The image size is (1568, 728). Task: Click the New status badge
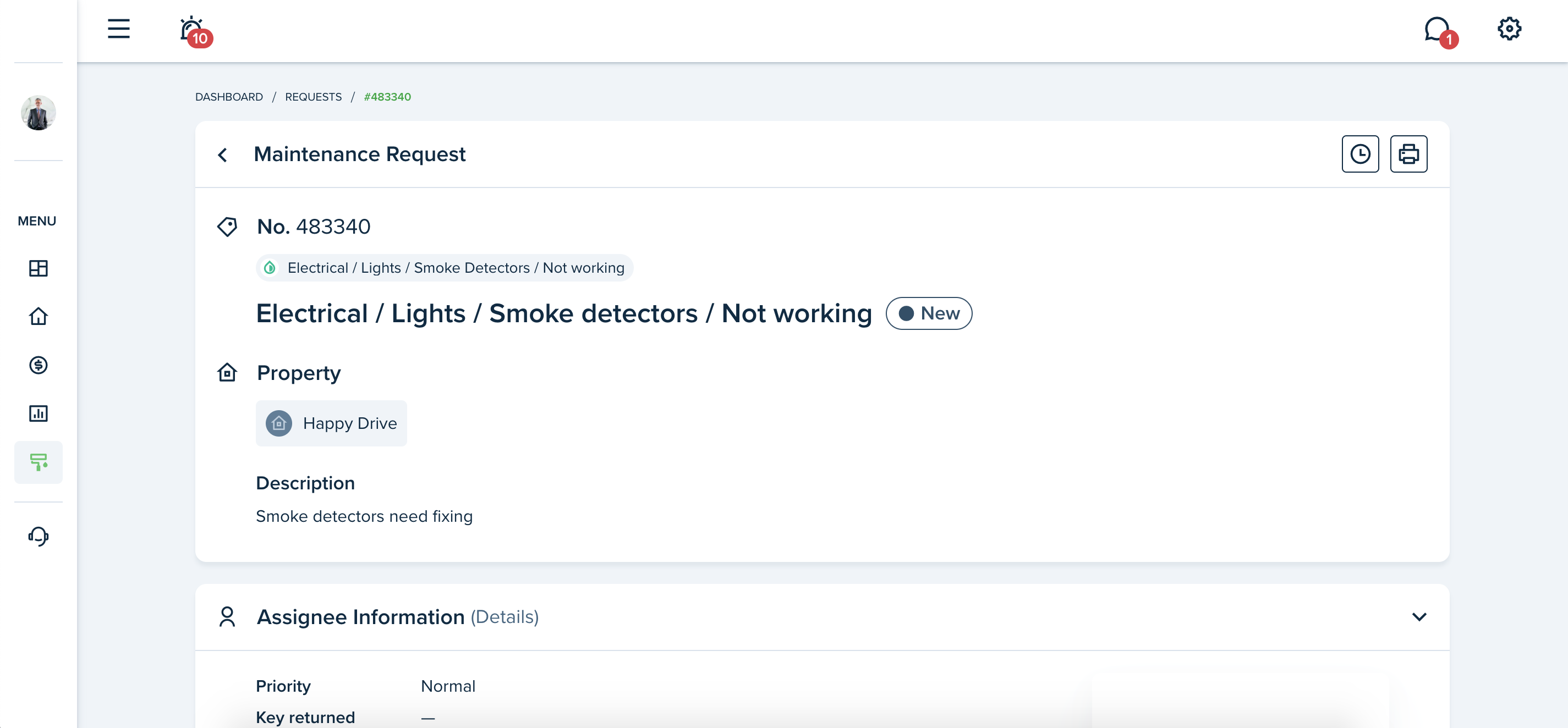tap(928, 313)
